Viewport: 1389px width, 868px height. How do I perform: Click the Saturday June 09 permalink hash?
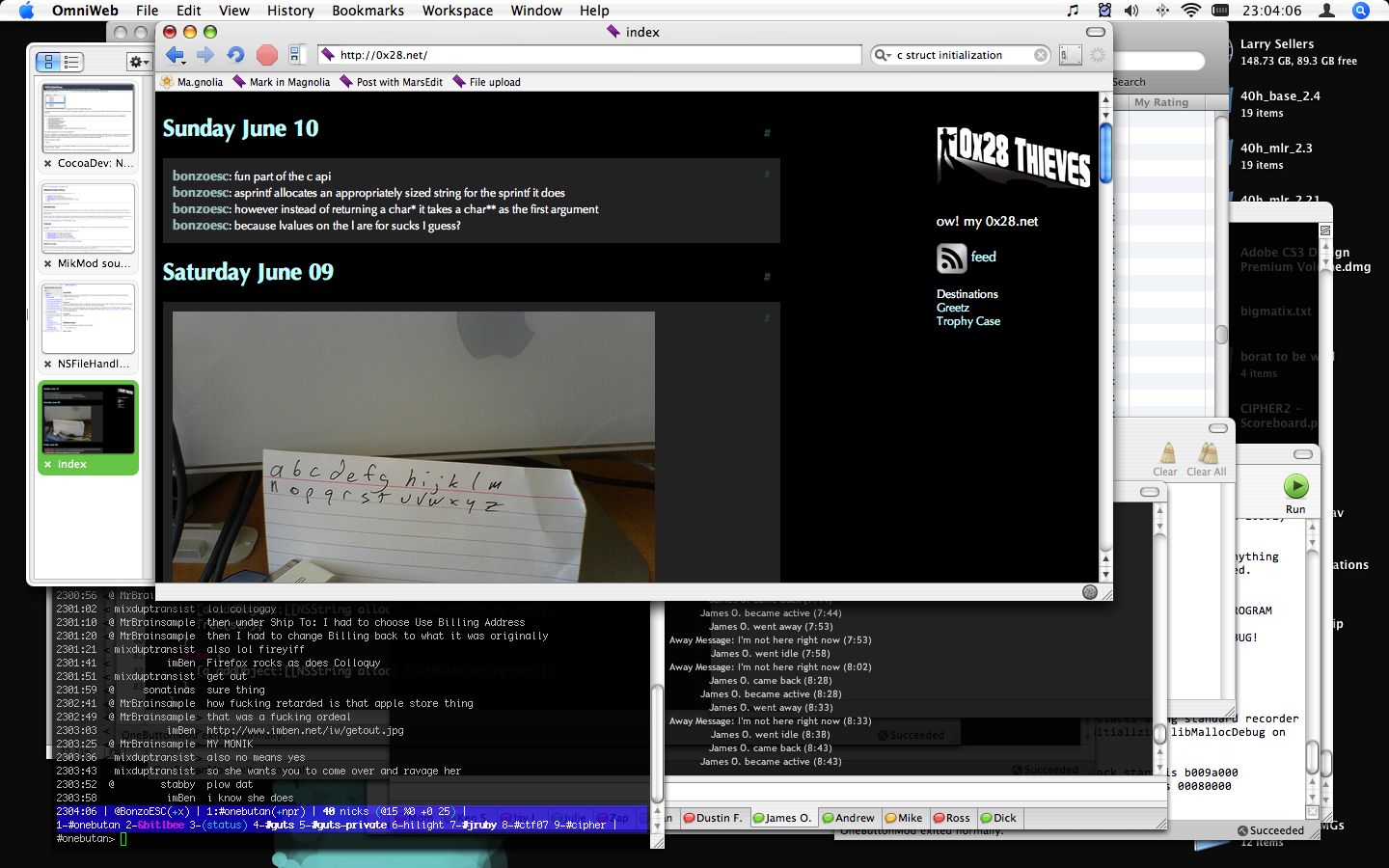click(767, 277)
